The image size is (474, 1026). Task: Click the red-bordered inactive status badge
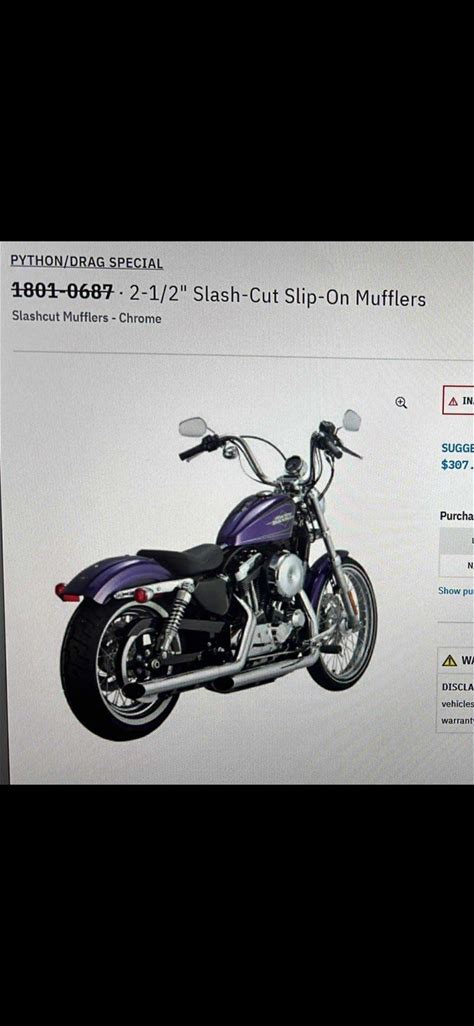pos(458,400)
